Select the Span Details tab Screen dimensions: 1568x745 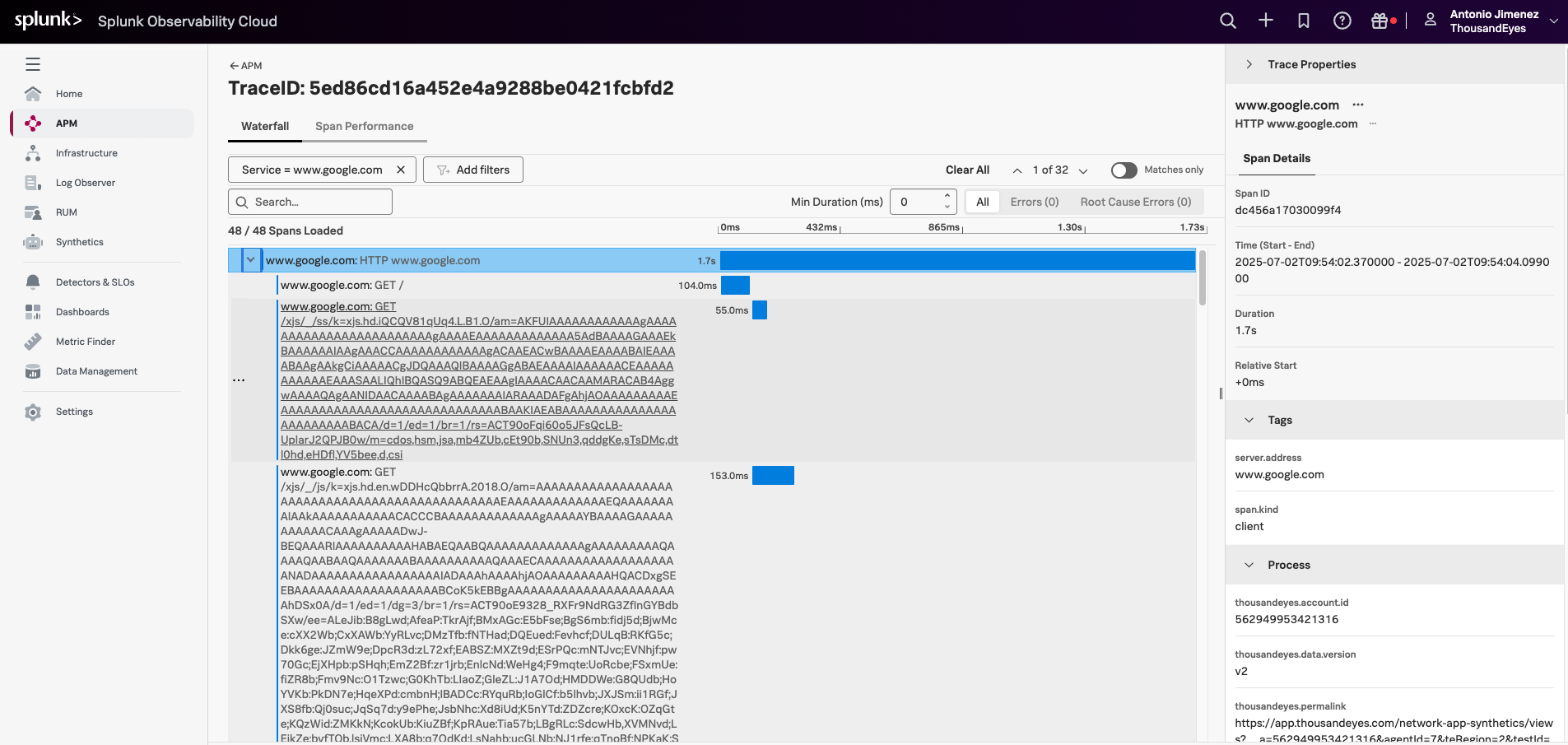1277,158
